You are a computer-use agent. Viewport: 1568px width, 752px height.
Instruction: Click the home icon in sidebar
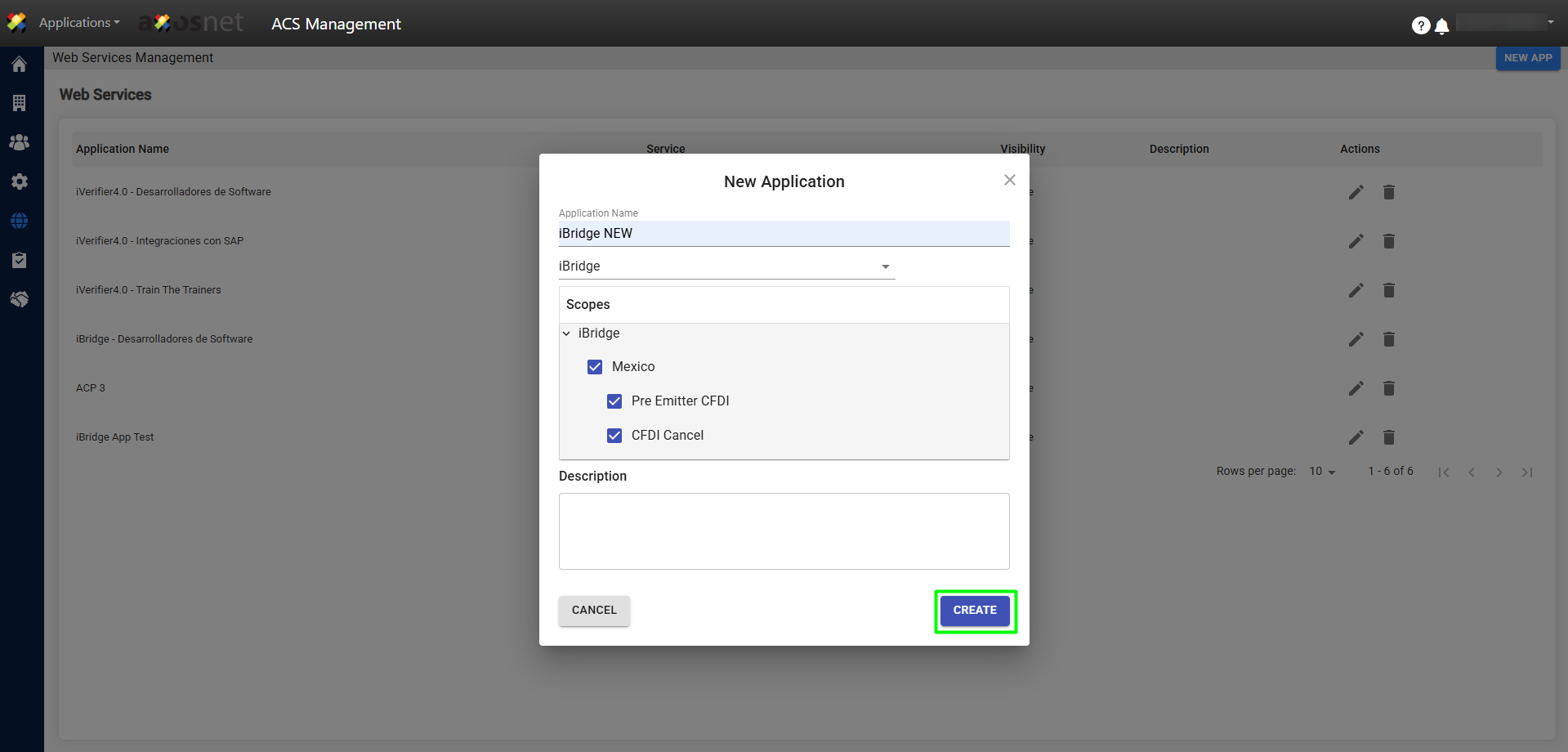coord(19,65)
